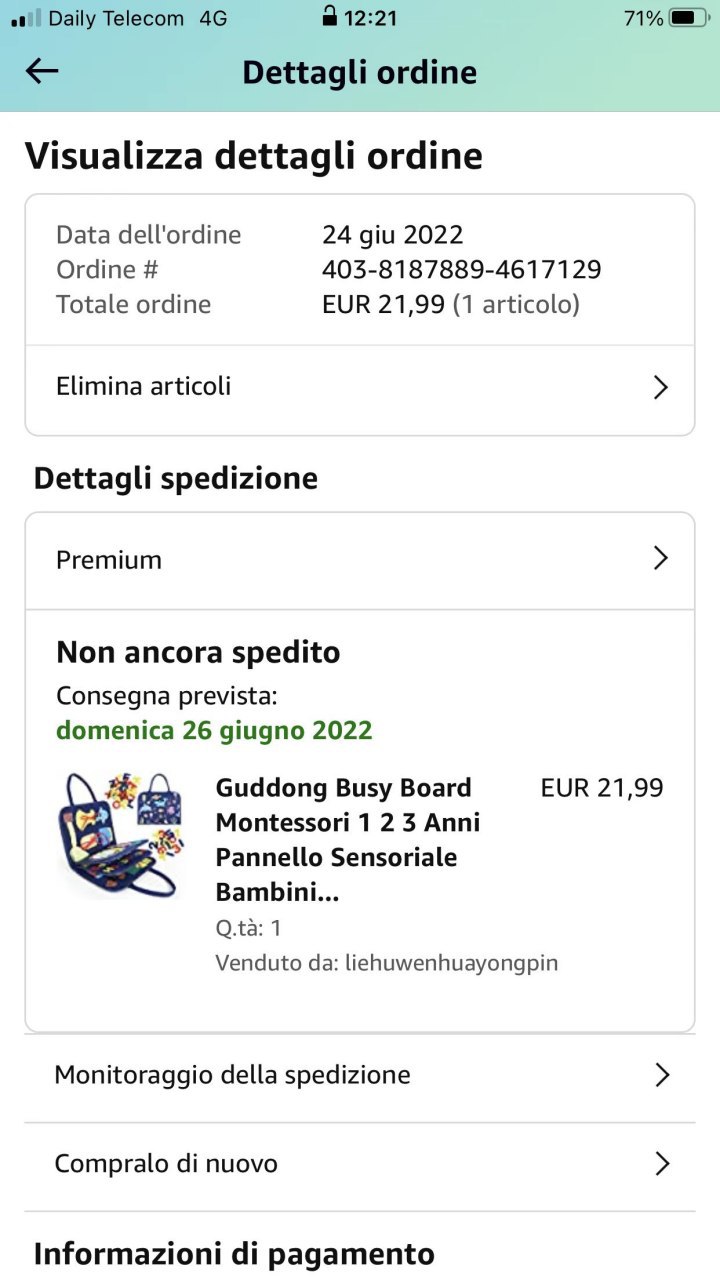The width and height of the screenshot is (720, 1280).
Task: Tap Compralo di nuovo
Action: point(166,1164)
